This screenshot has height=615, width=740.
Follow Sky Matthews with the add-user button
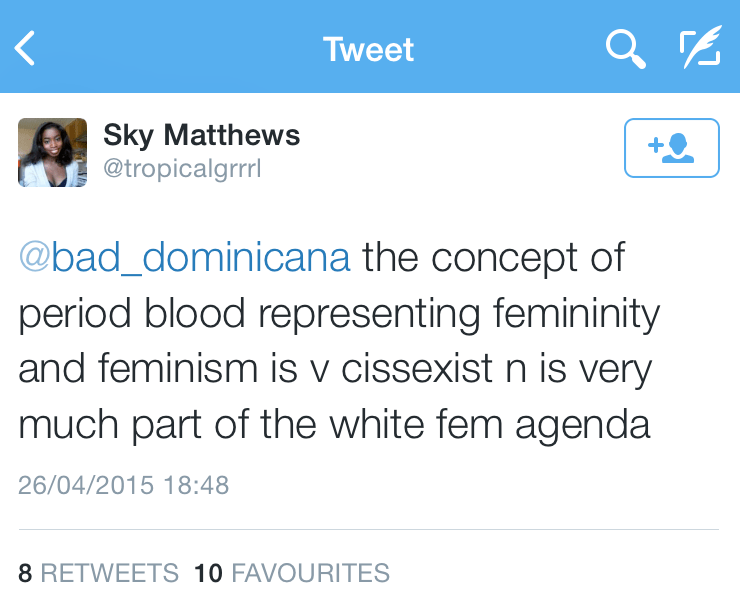click(x=671, y=148)
